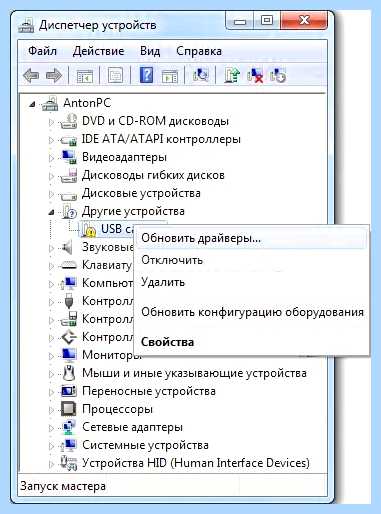381x514 pixels.
Task: Select the Другие устройства label
Action: 133,211
